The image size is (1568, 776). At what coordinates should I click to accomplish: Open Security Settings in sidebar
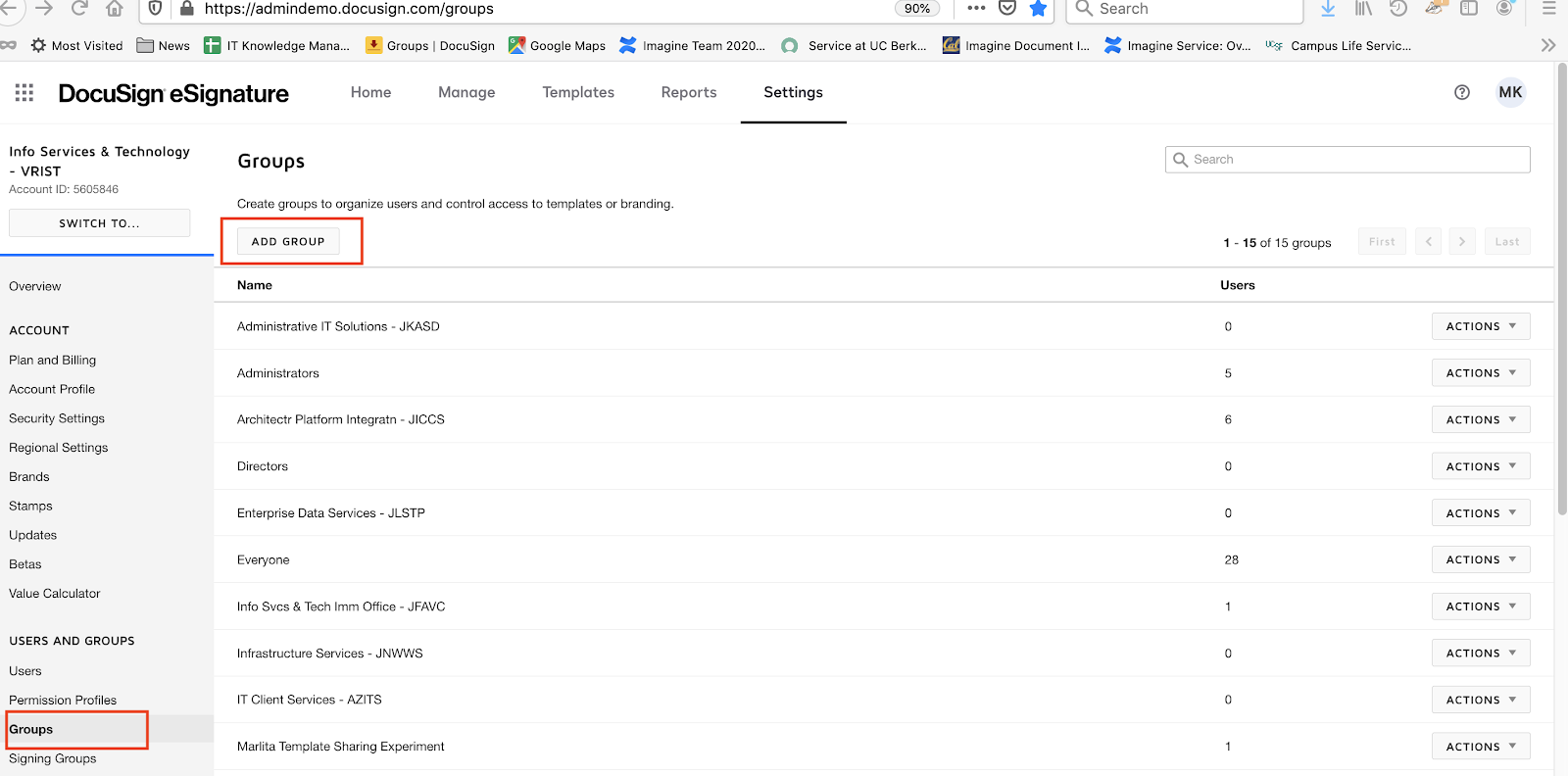point(57,418)
